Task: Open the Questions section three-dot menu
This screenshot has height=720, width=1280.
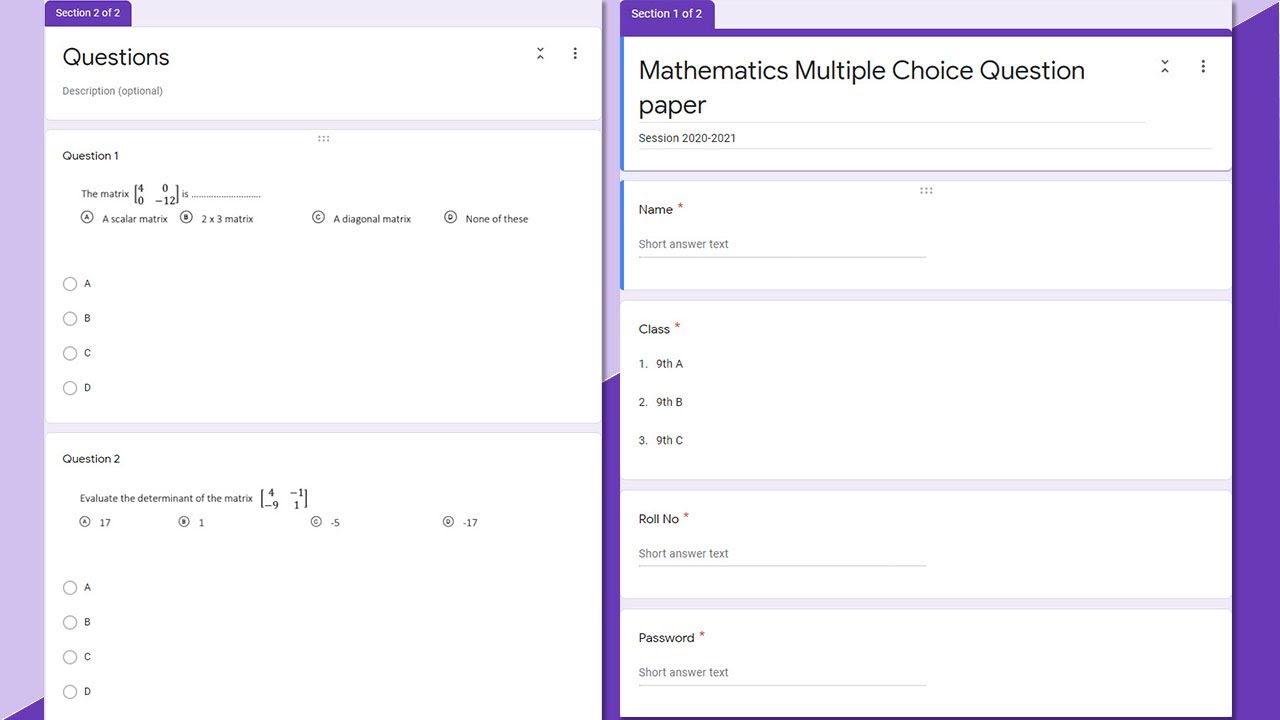Action: pos(575,54)
